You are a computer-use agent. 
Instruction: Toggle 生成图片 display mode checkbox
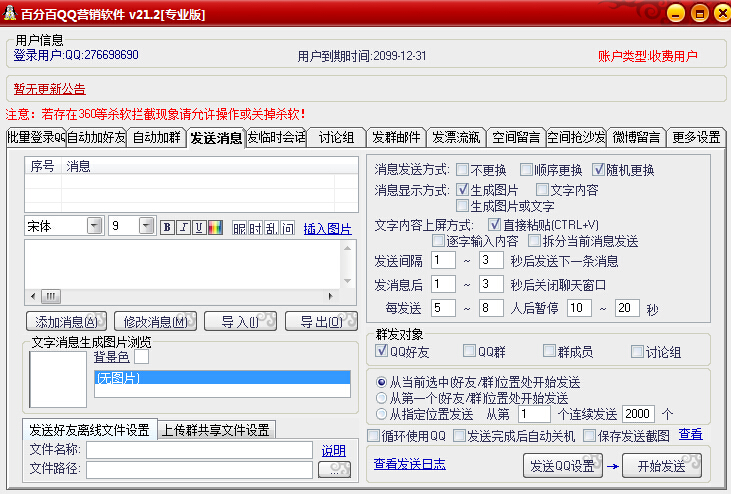point(462,189)
